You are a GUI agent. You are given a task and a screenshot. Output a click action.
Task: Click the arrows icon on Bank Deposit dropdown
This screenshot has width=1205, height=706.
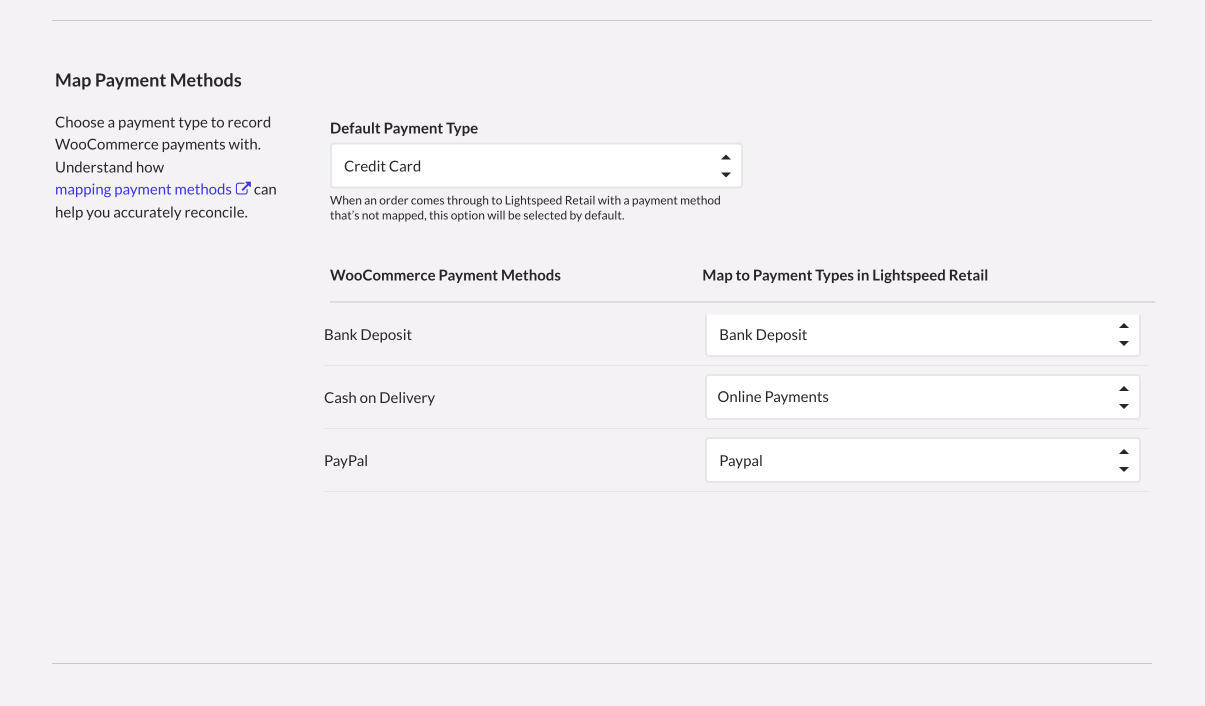click(1123, 335)
